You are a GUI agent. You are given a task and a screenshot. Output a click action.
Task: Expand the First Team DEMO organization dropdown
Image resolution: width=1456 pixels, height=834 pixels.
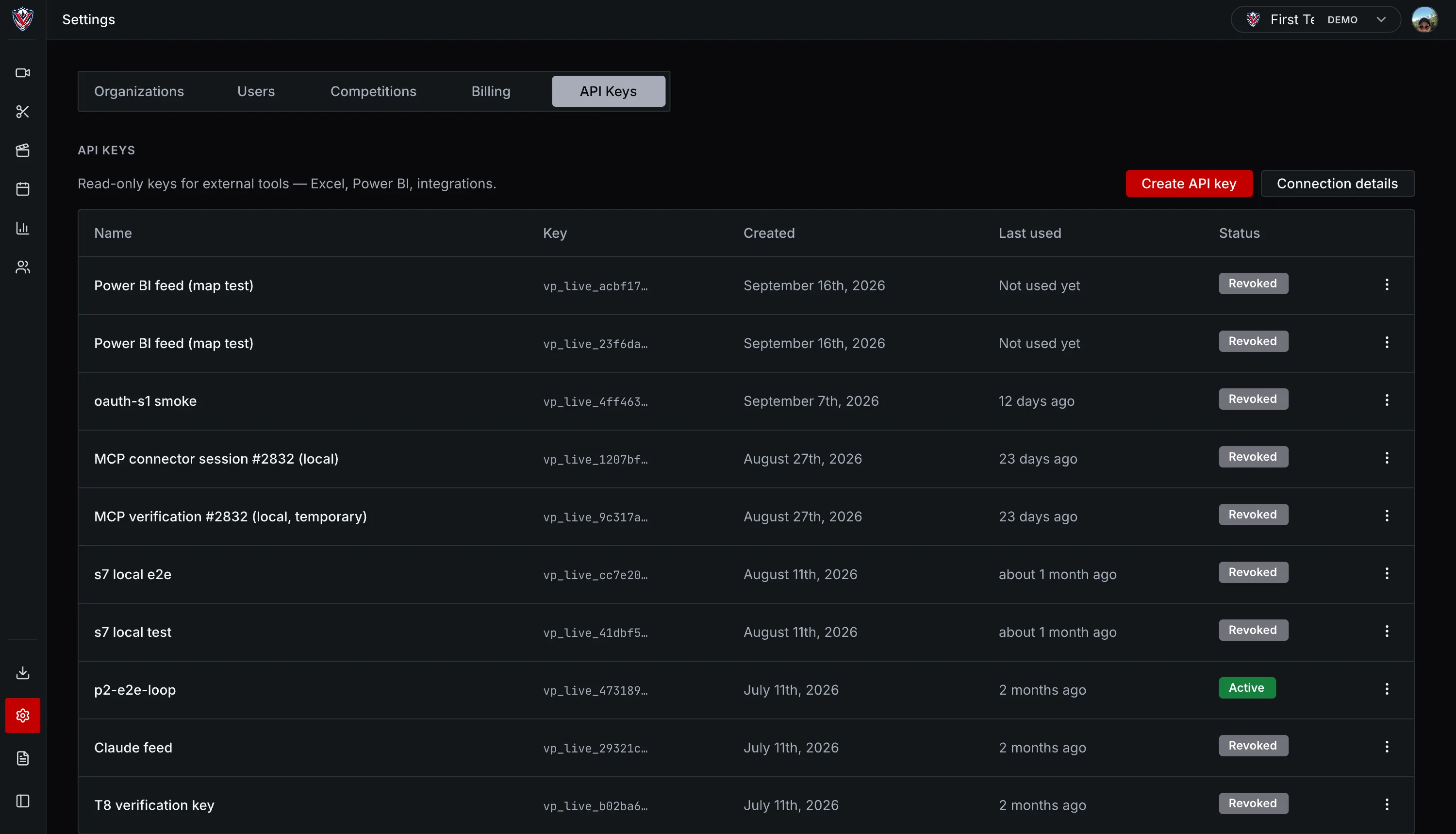pos(1316,19)
